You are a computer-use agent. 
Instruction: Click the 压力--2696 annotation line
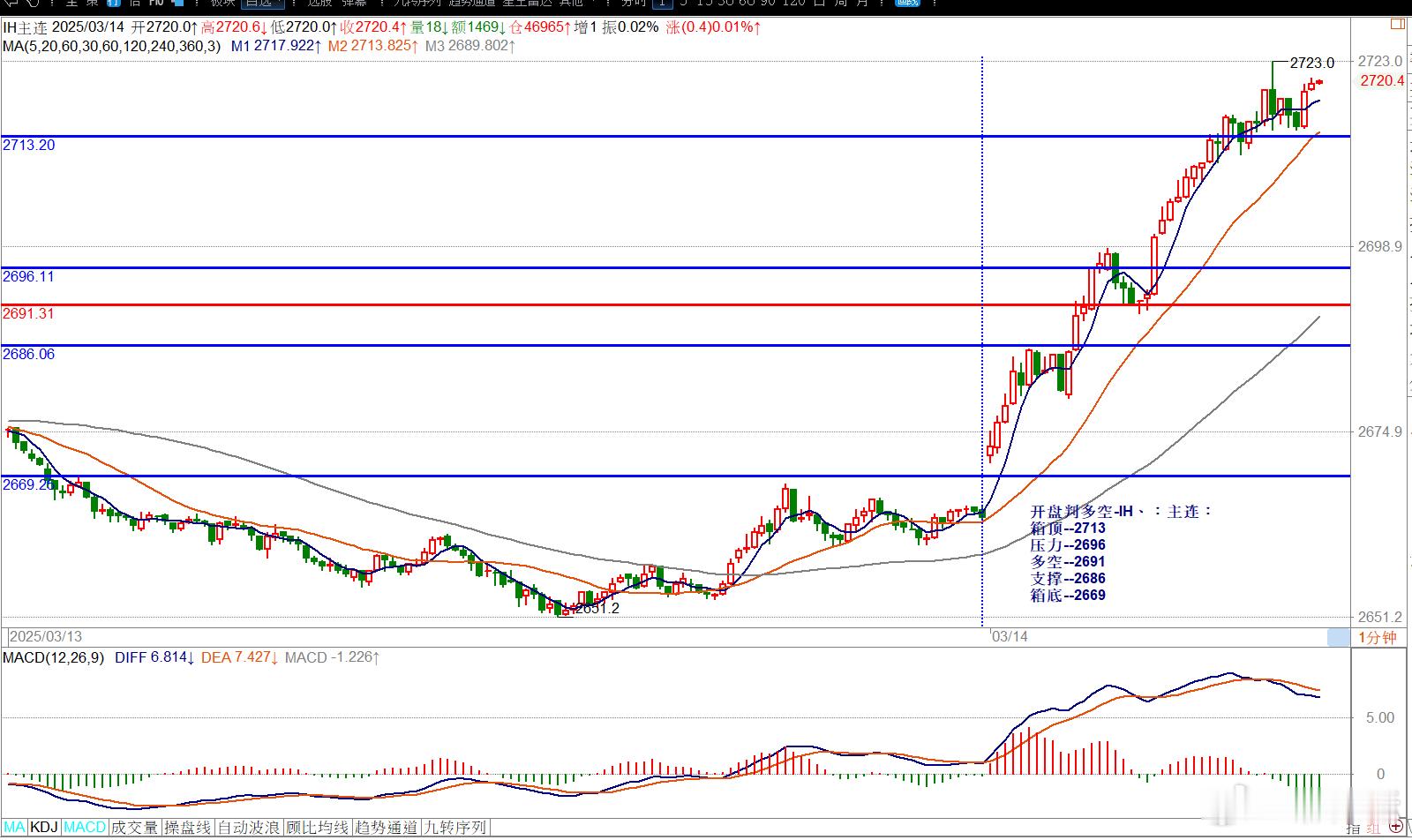click(x=1068, y=544)
